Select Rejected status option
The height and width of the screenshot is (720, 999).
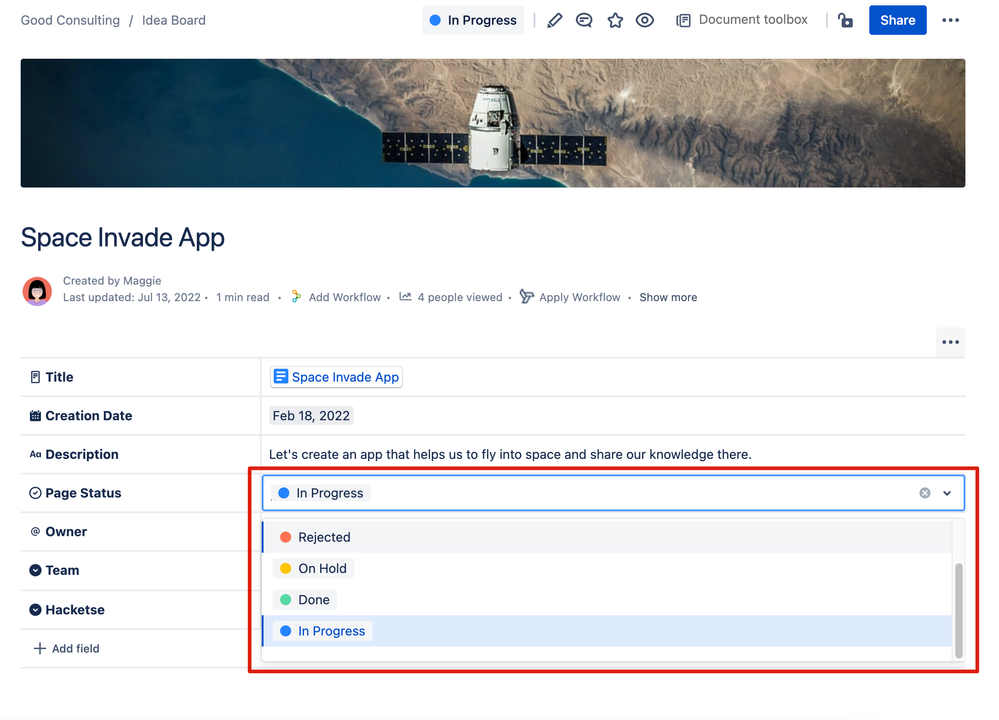tap(607, 537)
